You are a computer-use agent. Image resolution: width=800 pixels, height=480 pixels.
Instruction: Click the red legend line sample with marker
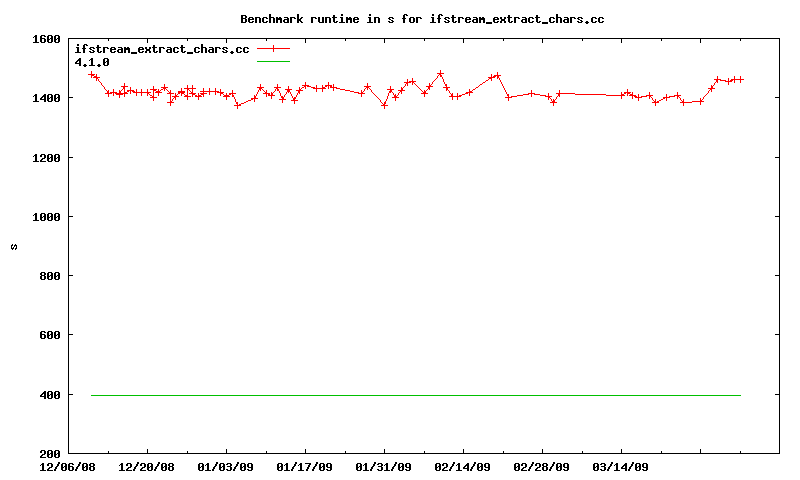273,49
